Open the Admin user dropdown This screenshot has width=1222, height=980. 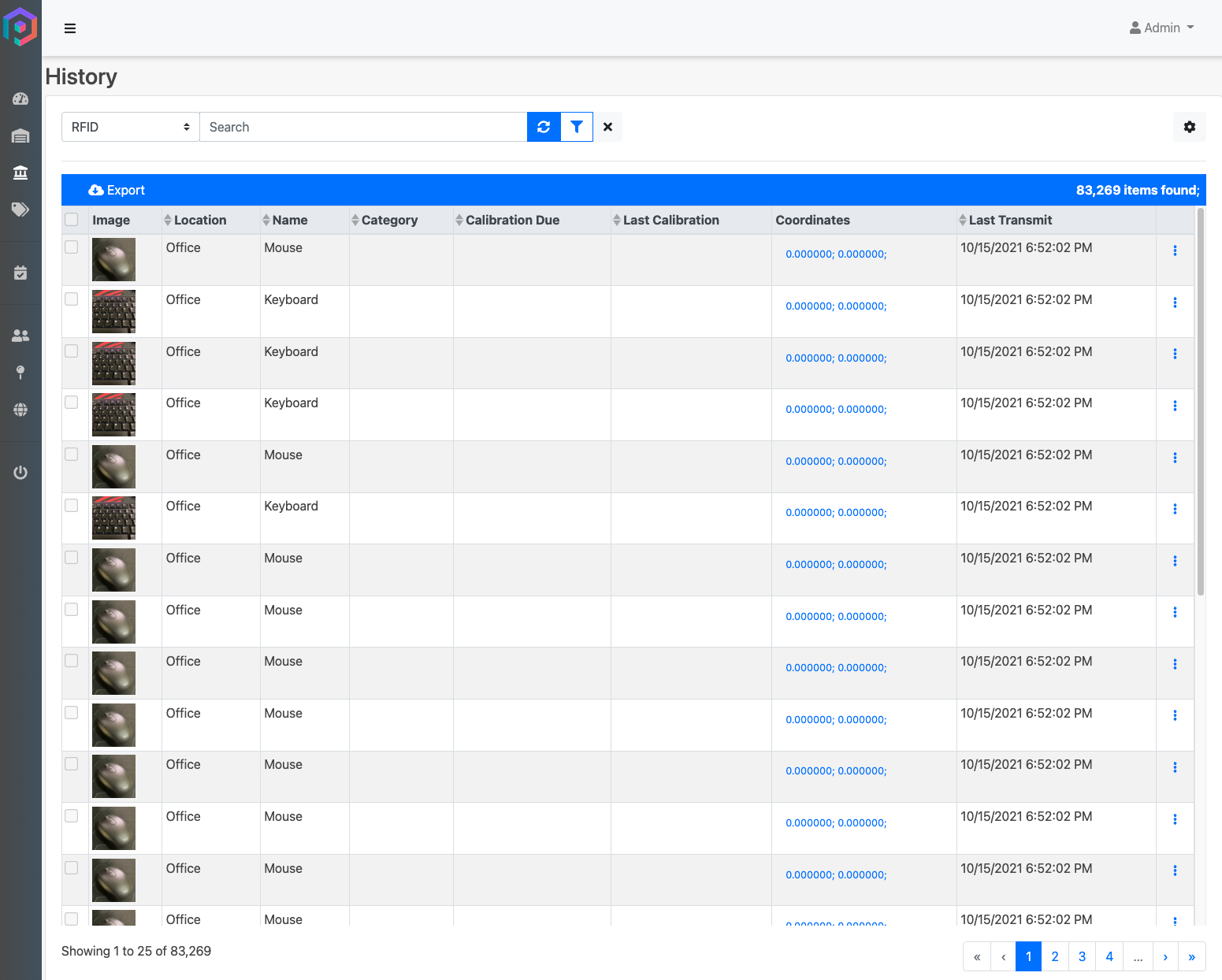pos(1162,28)
